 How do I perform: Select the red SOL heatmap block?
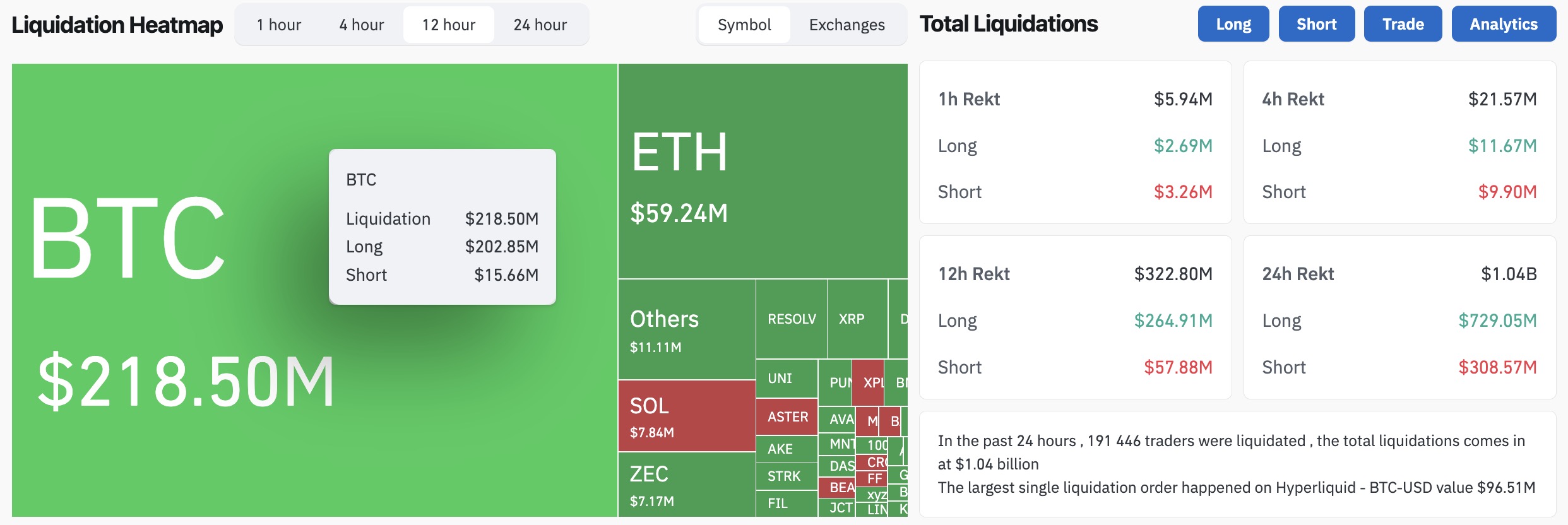pos(686,416)
